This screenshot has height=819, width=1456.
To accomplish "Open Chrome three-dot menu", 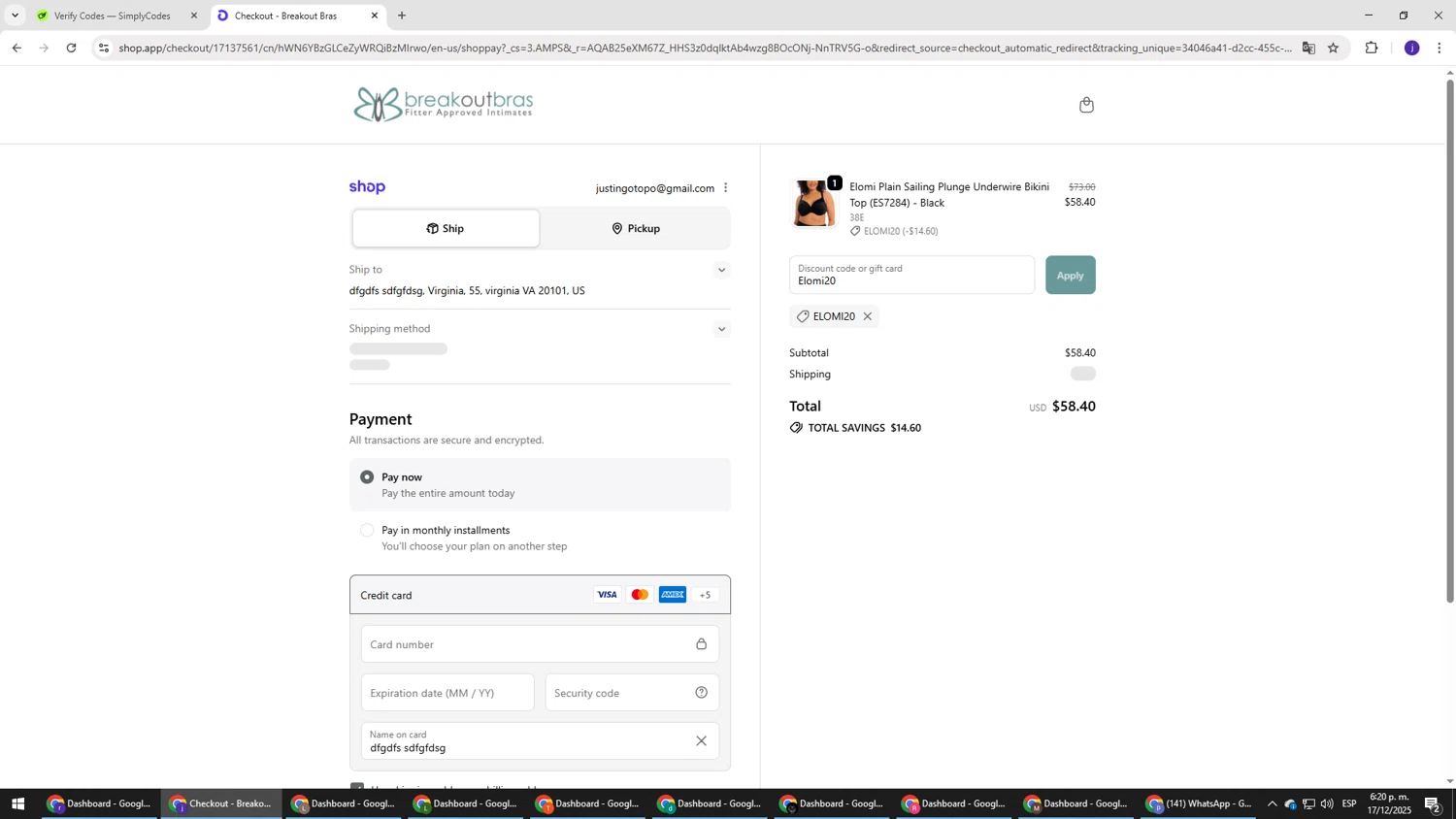I will click(x=1439, y=48).
